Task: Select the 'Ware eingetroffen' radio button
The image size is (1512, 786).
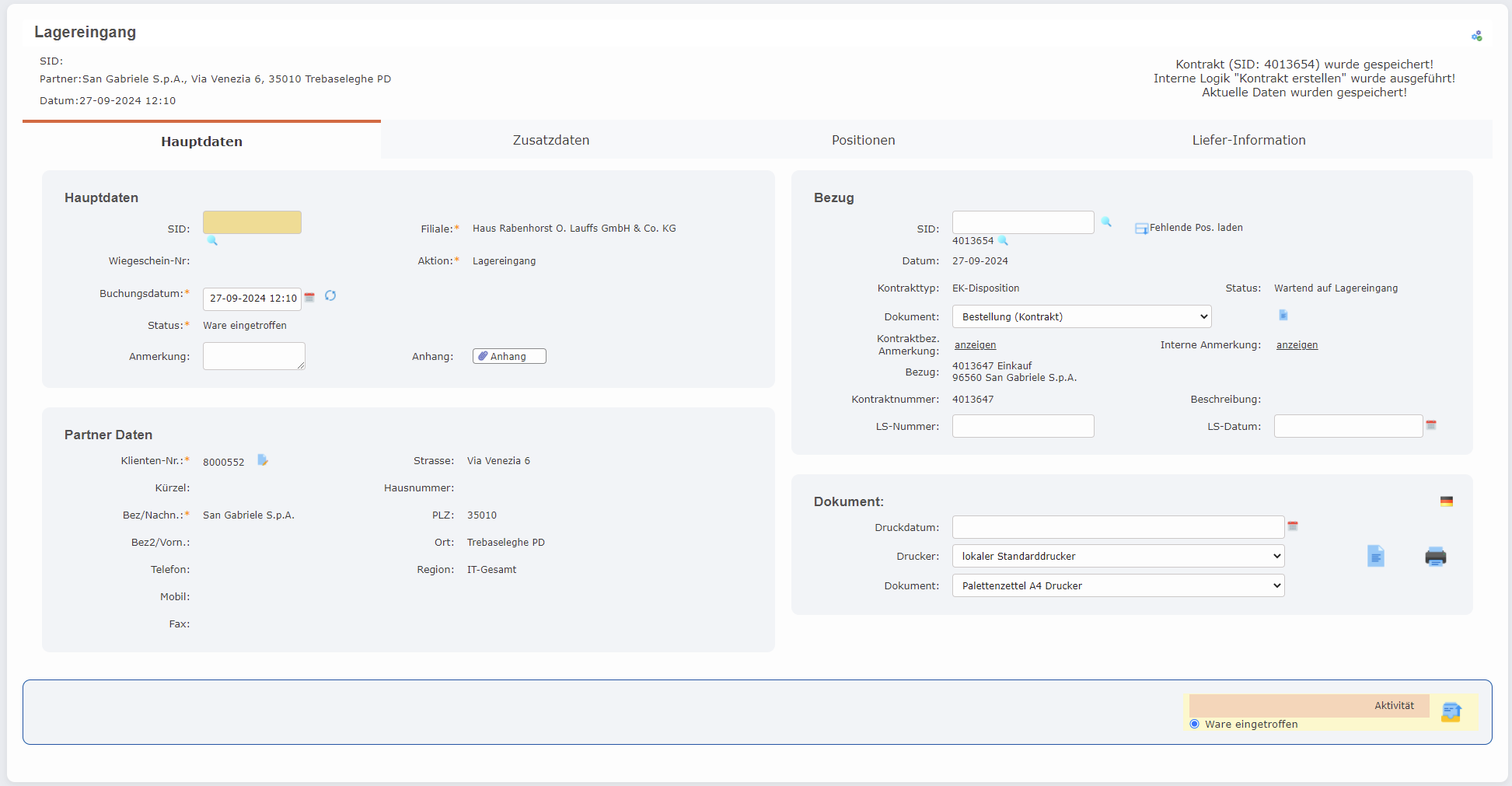Action: click(1195, 724)
